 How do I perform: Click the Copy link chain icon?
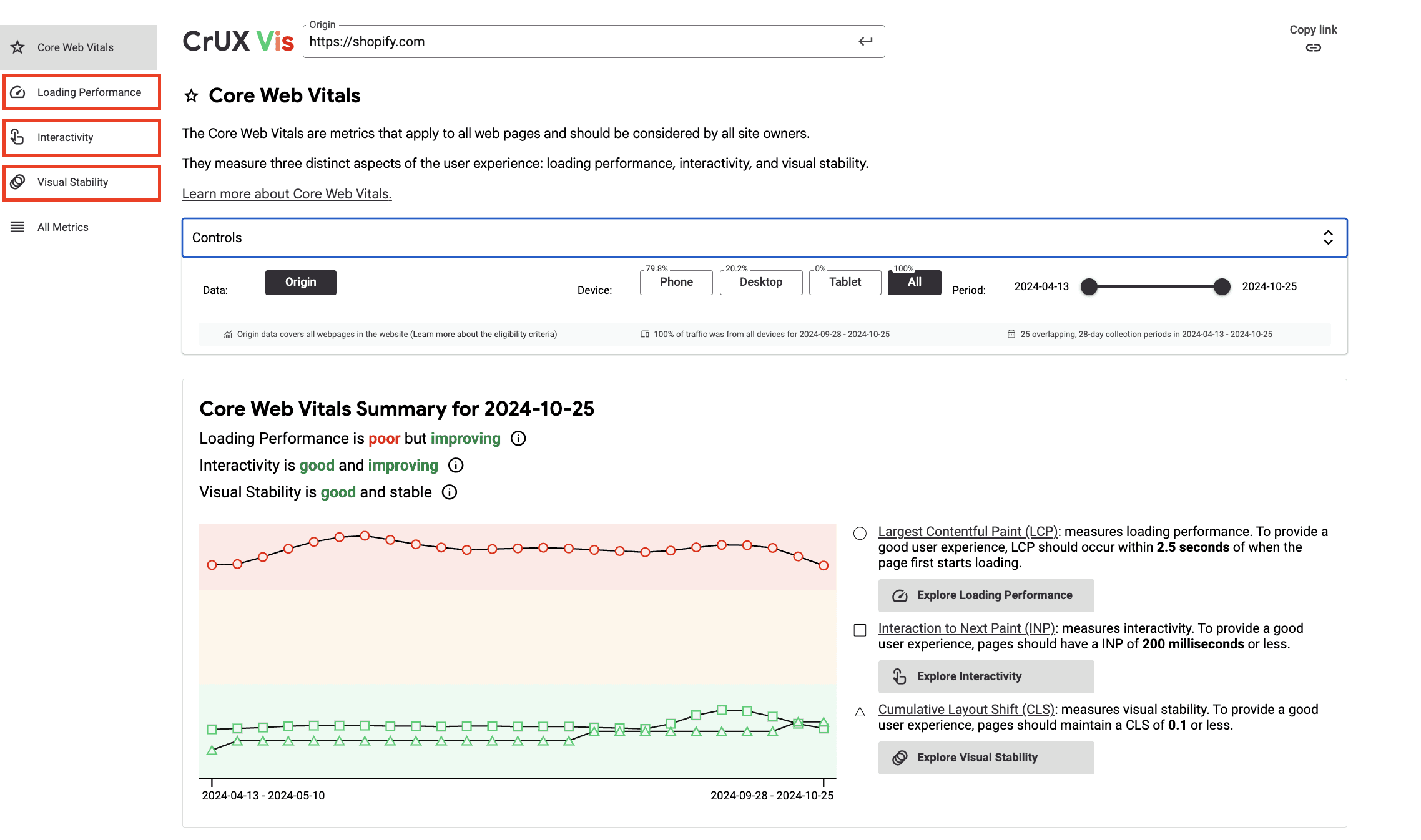(1313, 48)
